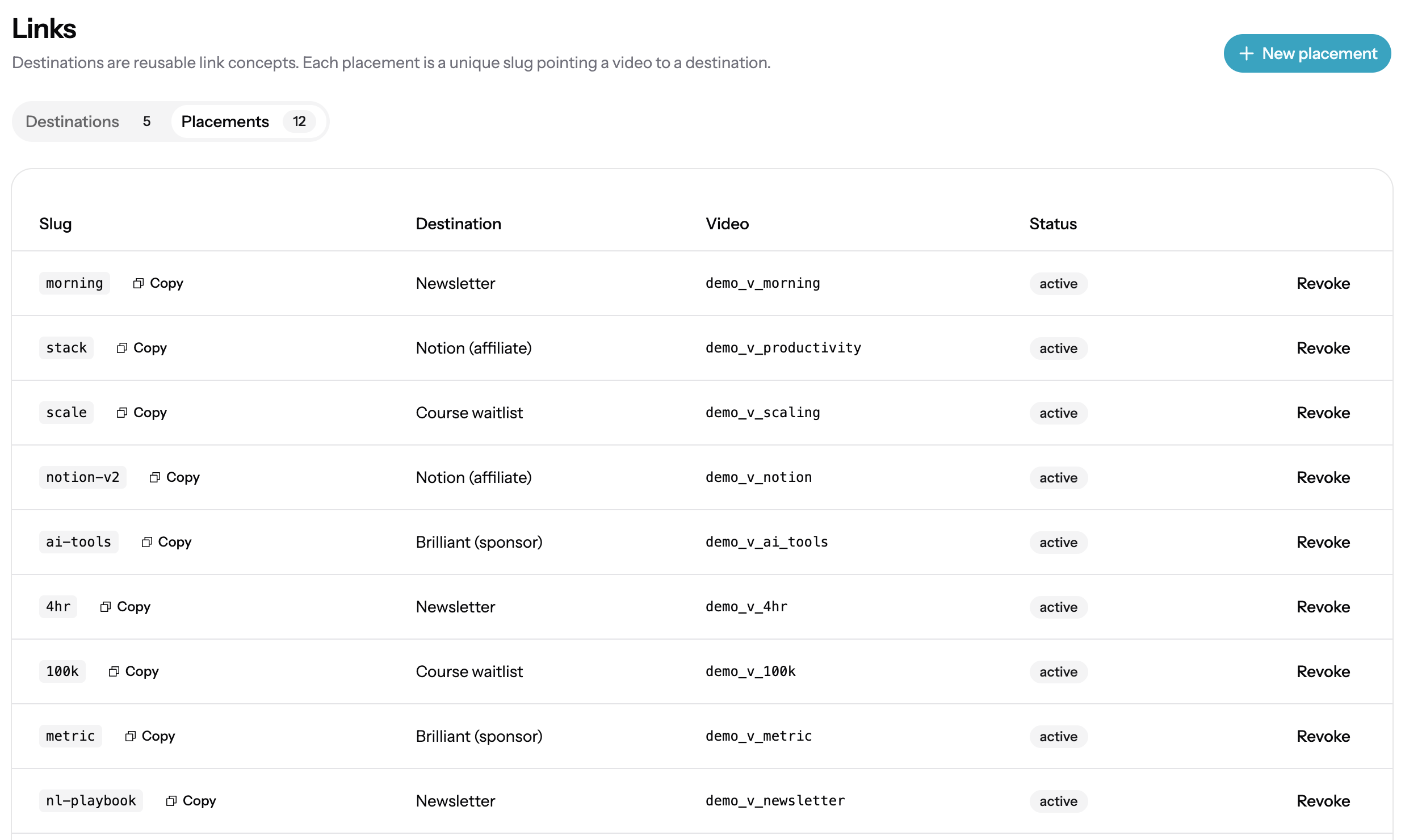The width and height of the screenshot is (1401, 840).
Task: Click demo_v_100k video cell
Action: [x=750, y=671]
